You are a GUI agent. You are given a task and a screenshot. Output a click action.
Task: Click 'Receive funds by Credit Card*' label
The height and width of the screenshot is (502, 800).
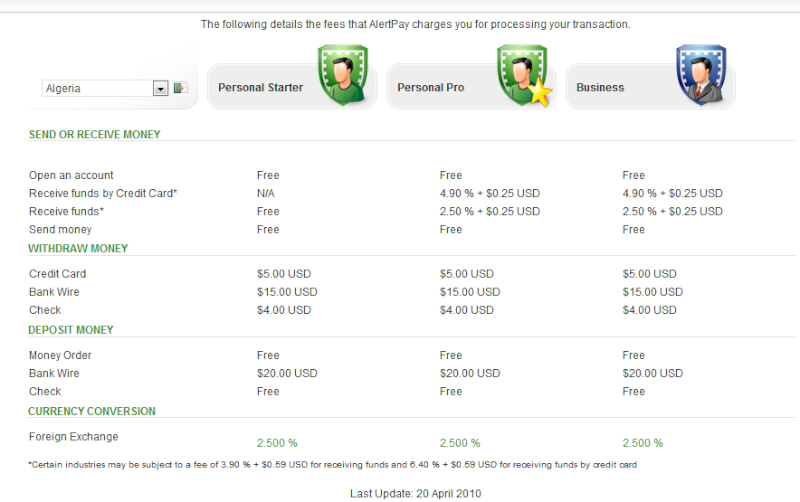pos(103,193)
